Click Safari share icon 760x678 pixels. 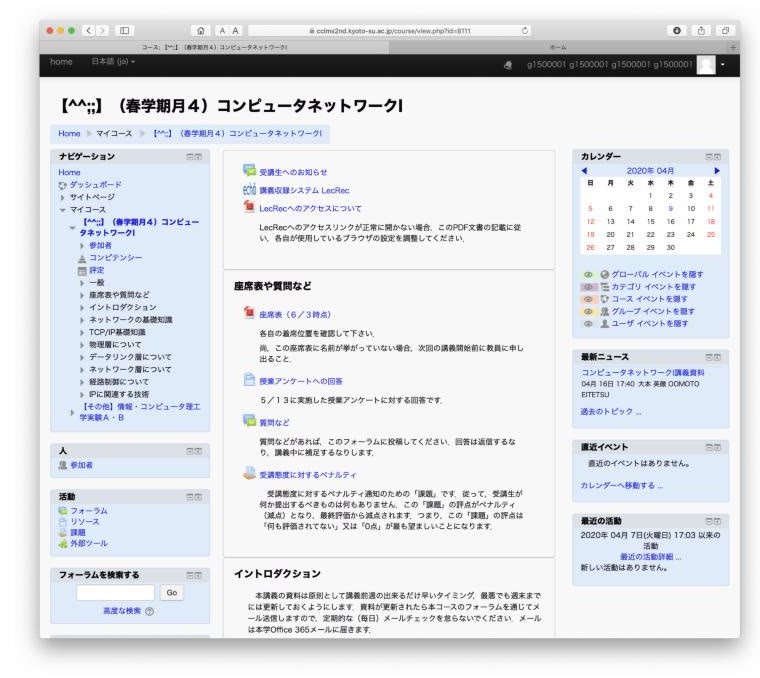click(x=701, y=31)
